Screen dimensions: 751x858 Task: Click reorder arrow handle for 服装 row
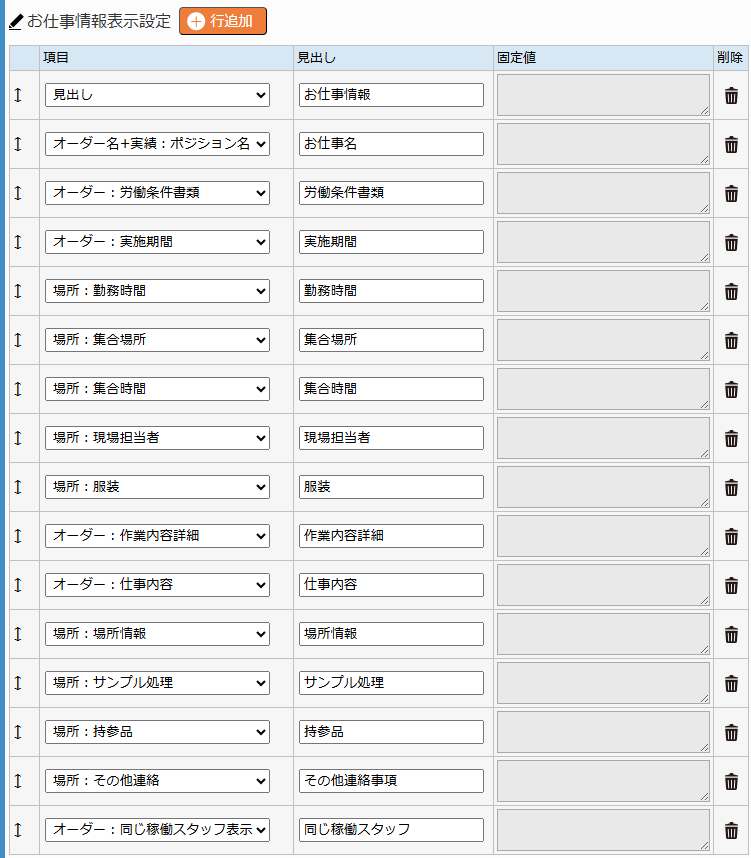[x=18, y=487]
